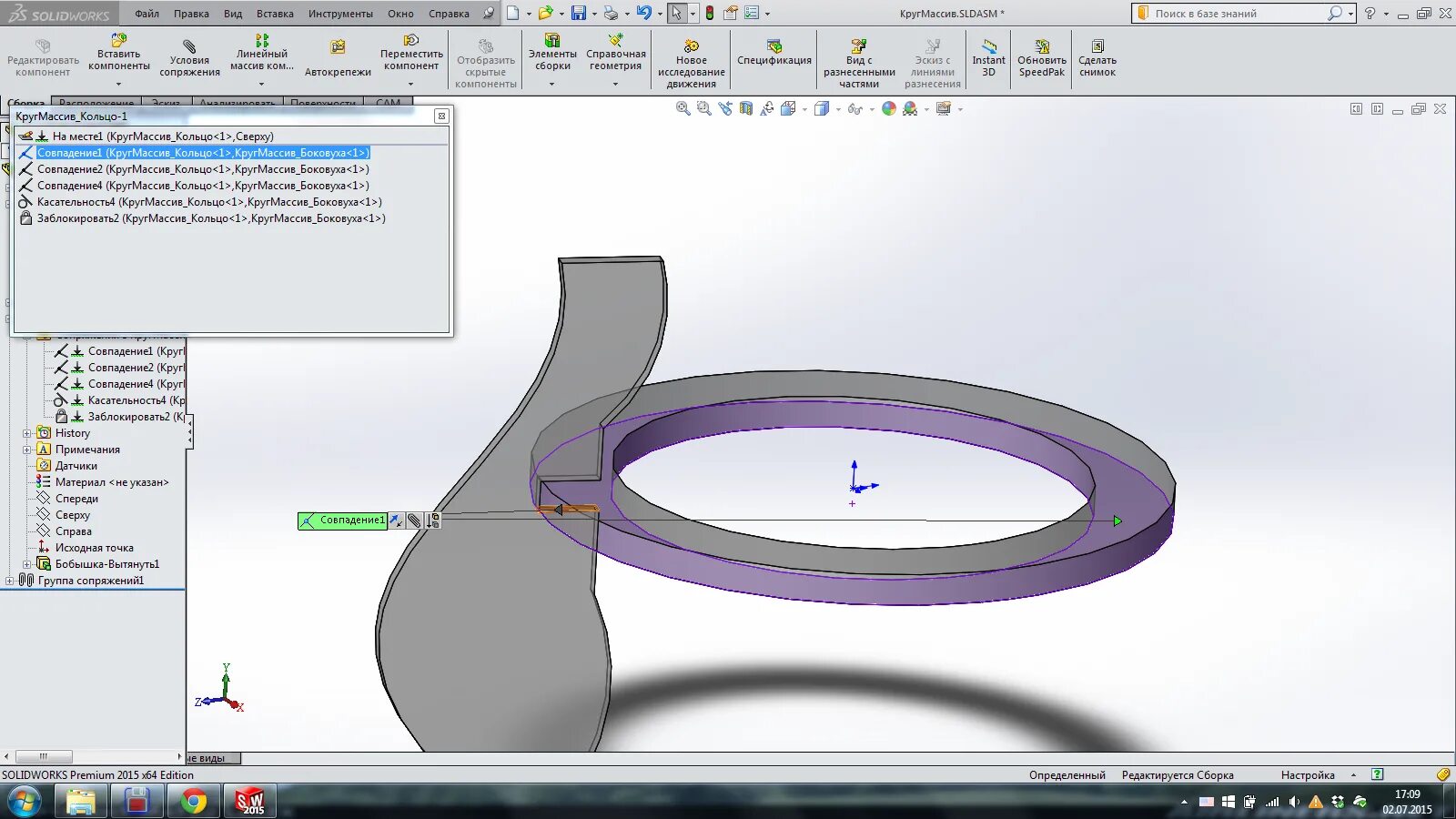The width and height of the screenshot is (1456, 819).
Task: Select the Спереди plane in tree
Action: coord(76,499)
